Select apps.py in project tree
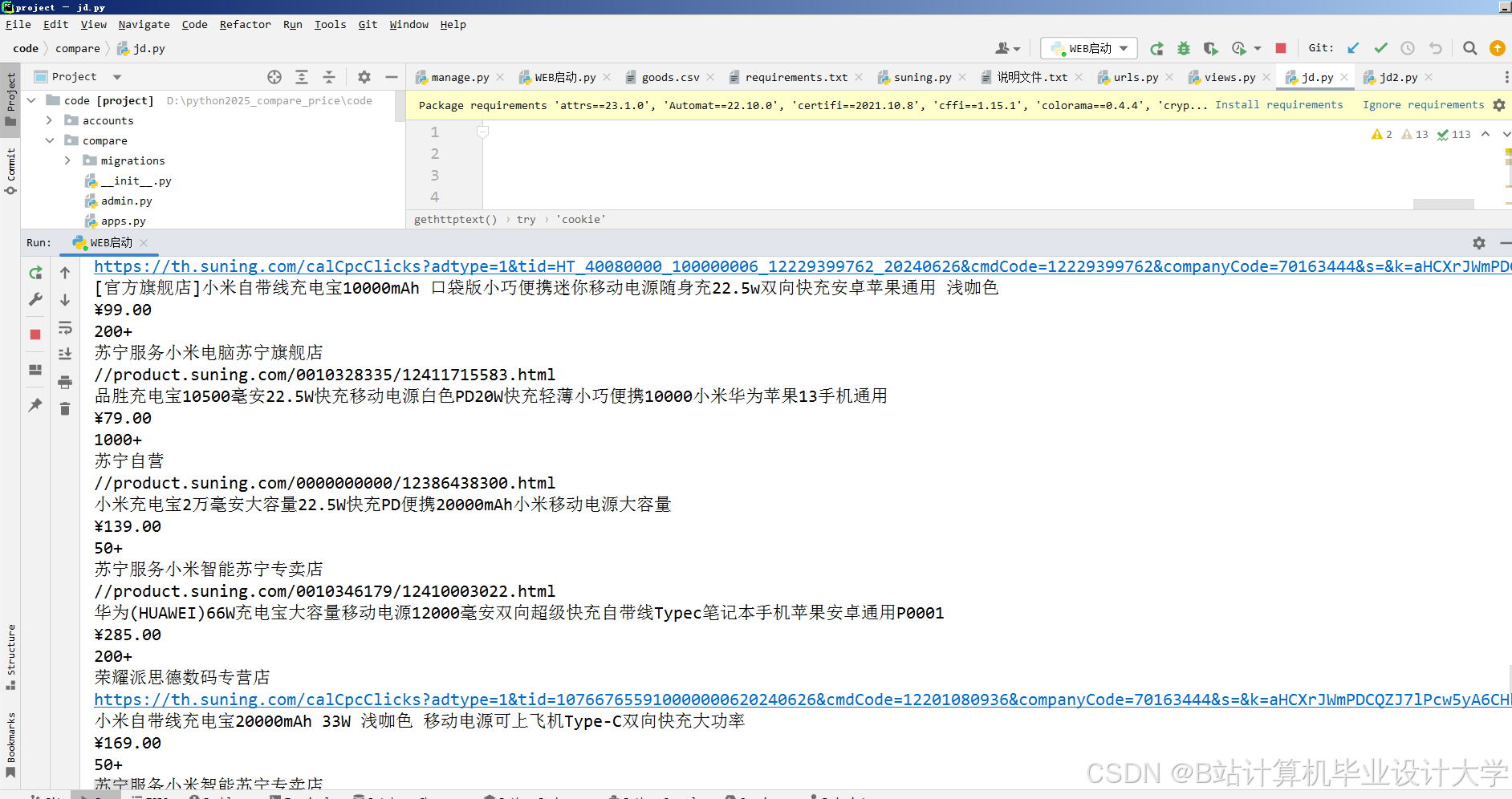The width and height of the screenshot is (1512, 799). click(x=123, y=221)
